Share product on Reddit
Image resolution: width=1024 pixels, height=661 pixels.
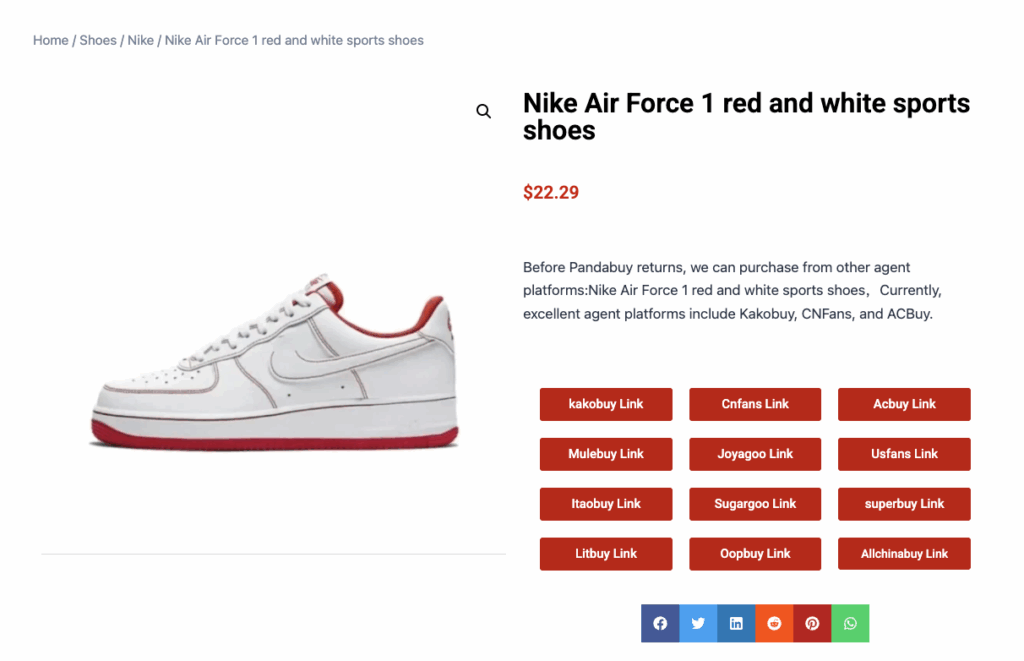coord(774,623)
